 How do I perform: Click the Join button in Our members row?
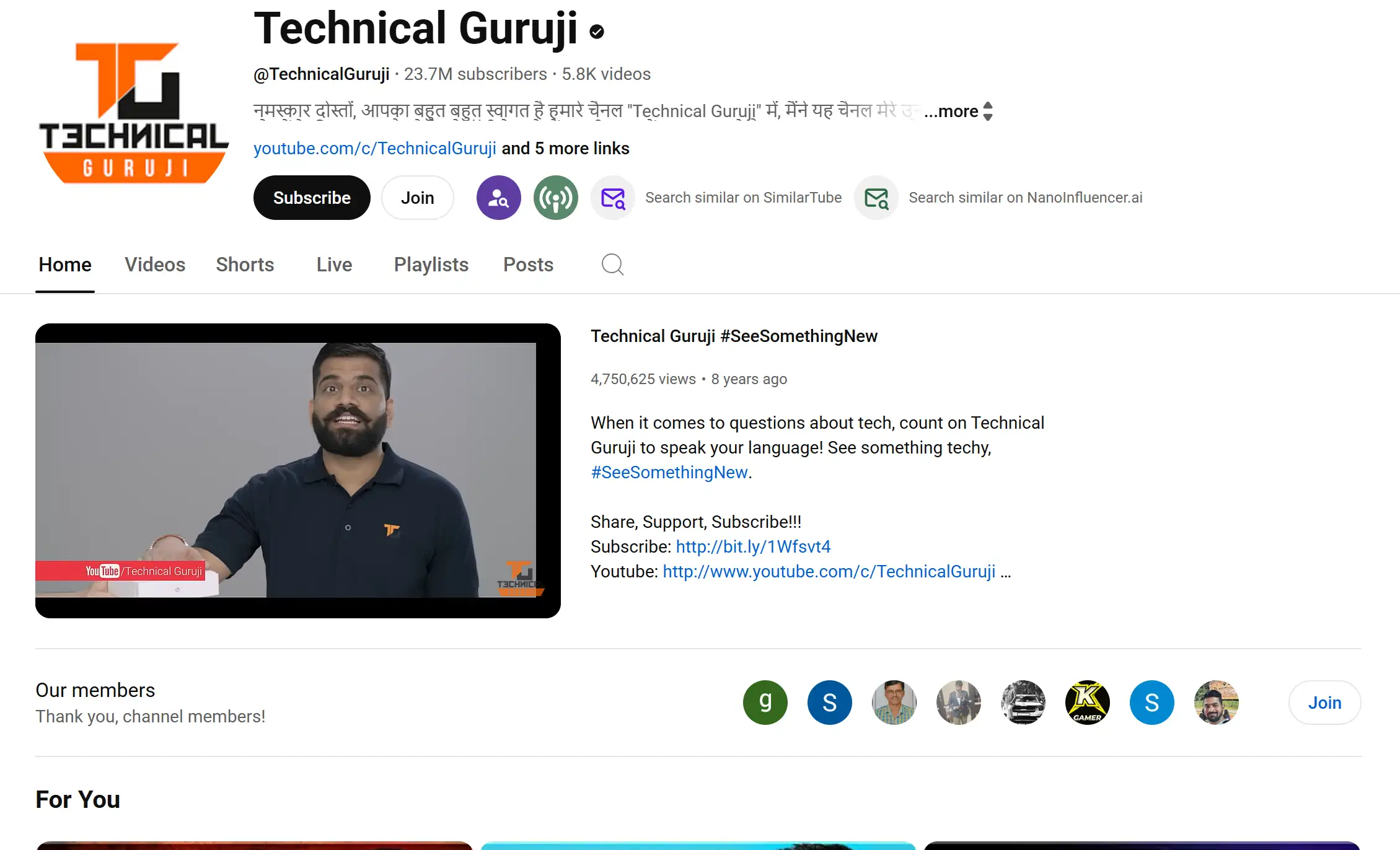click(x=1324, y=703)
